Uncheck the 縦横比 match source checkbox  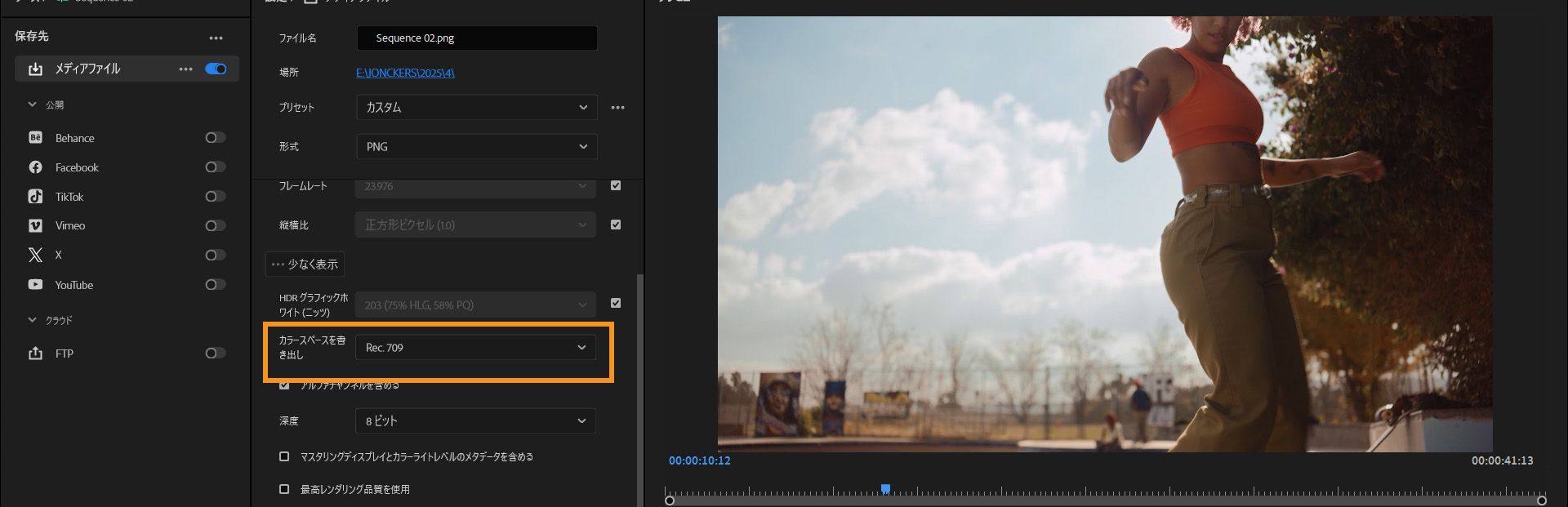pos(616,225)
